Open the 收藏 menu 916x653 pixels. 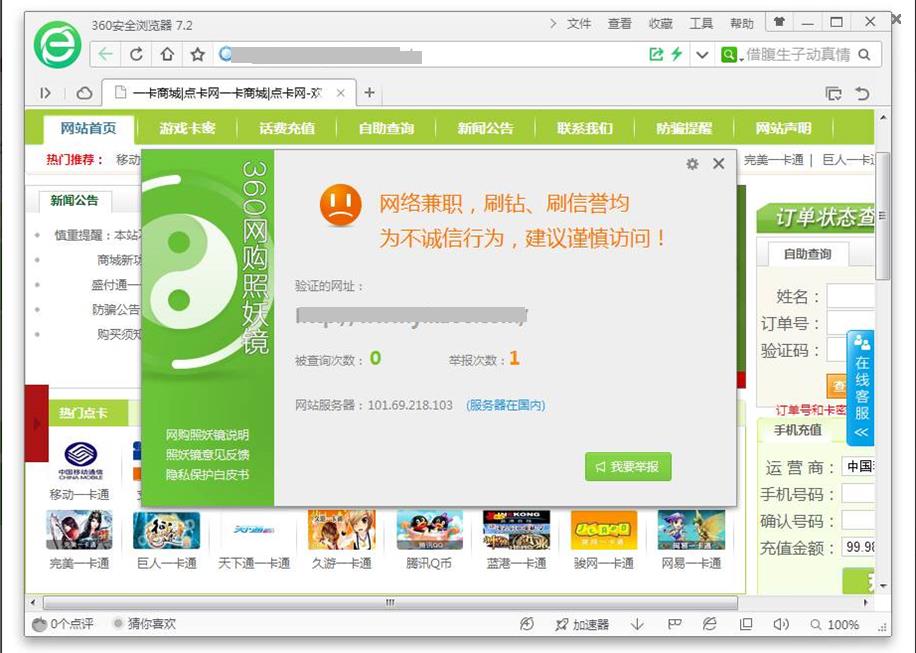(660, 23)
